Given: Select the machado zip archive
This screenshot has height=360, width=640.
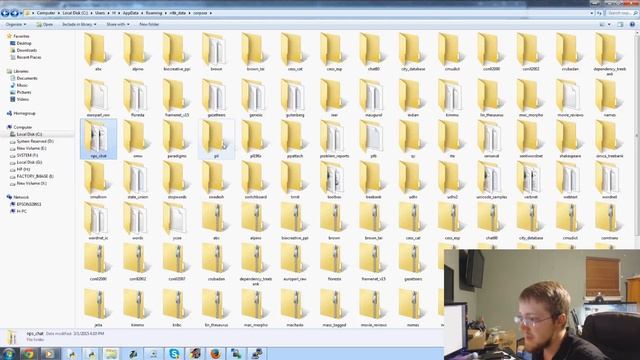Looking at the screenshot, I should [295, 307].
